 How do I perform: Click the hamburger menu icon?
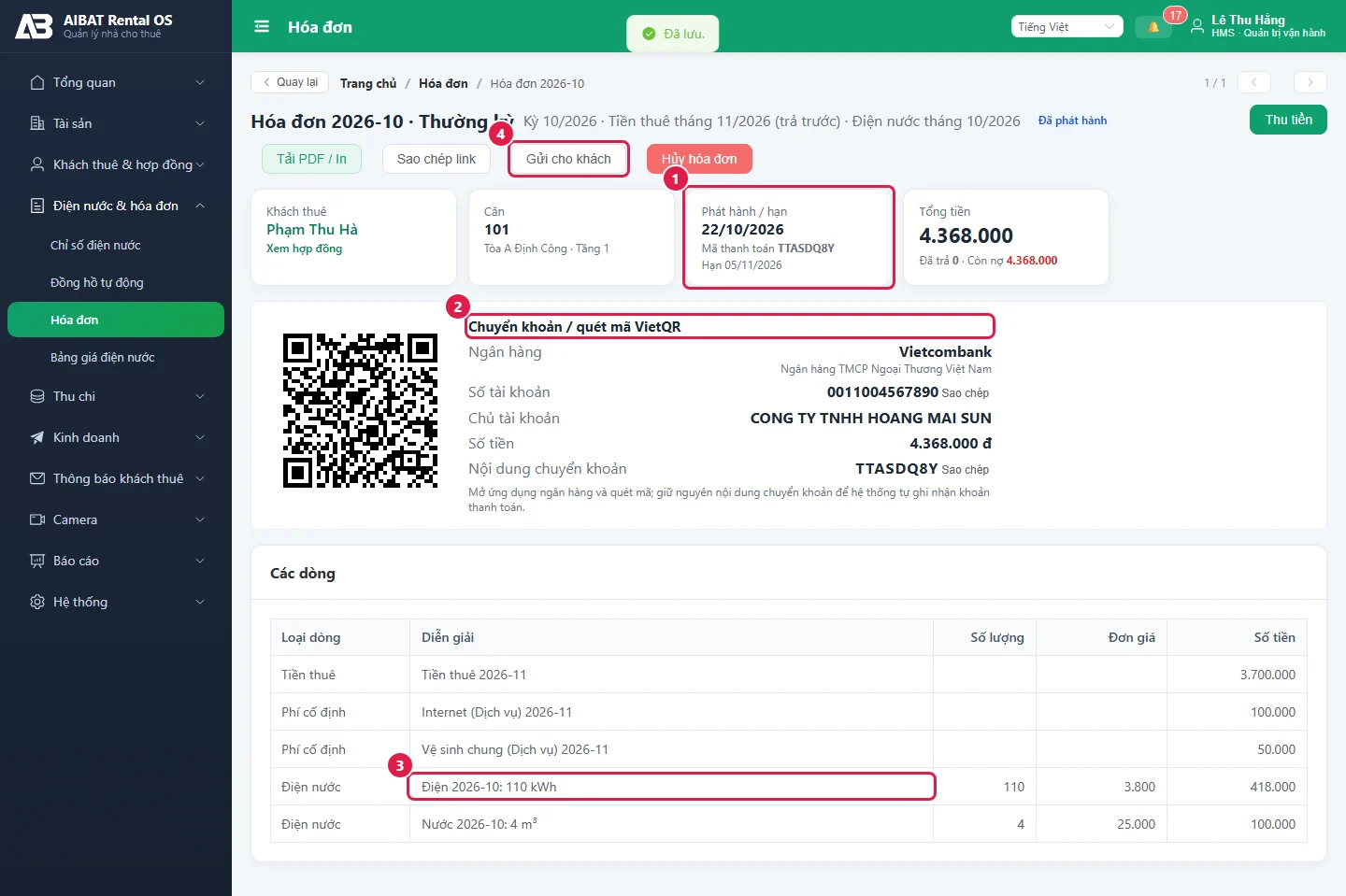click(262, 27)
